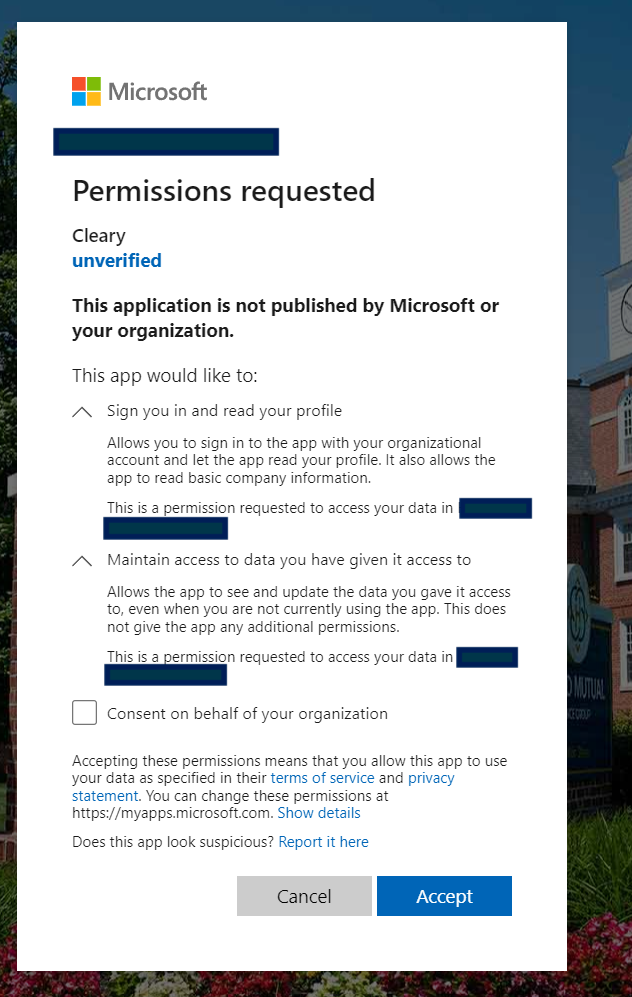Click the blue square of the Microsoft logo
This screenshot has width=632, height=997.
[78, 98]
